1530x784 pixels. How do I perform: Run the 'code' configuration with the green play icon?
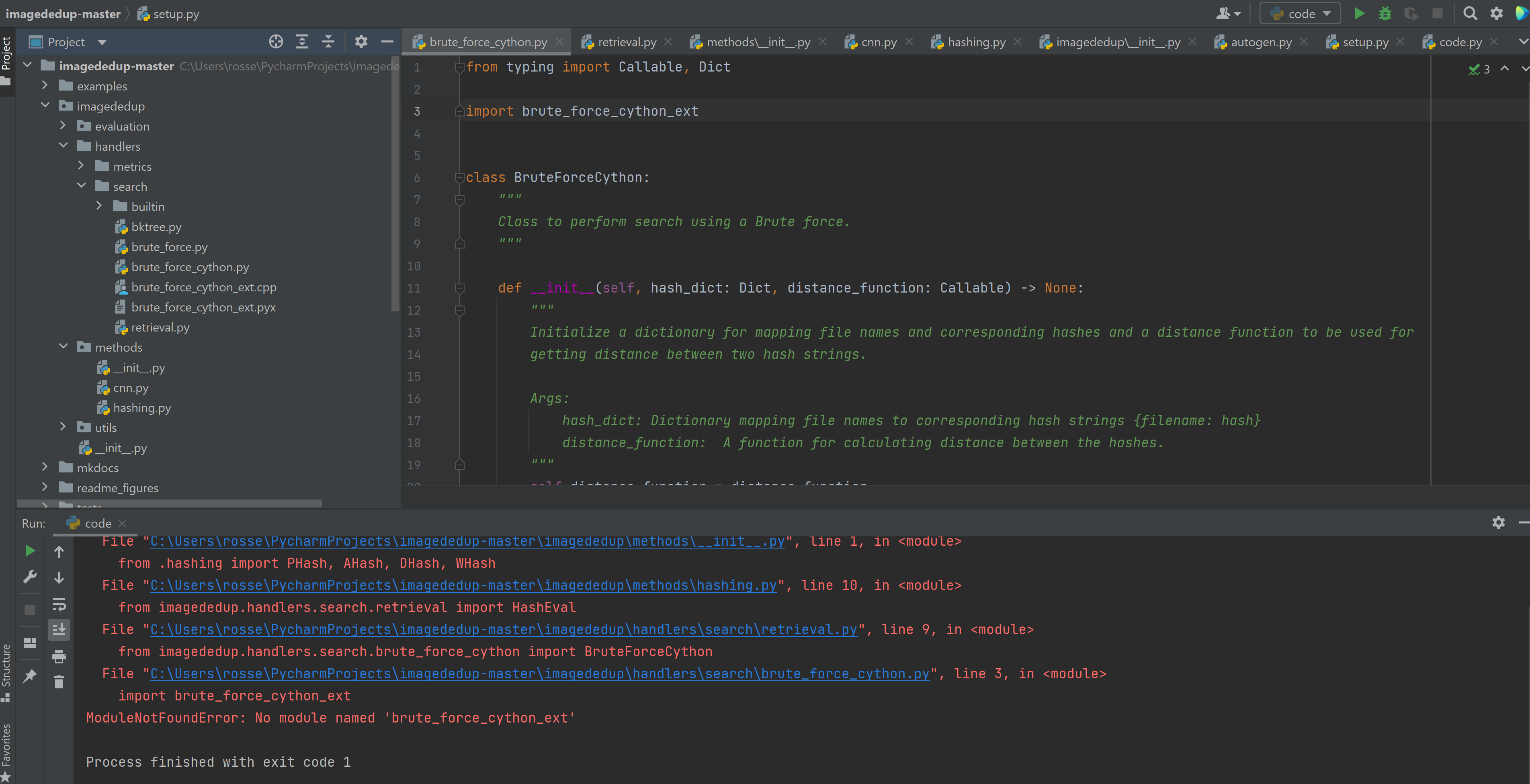(x=1360, y=13)
